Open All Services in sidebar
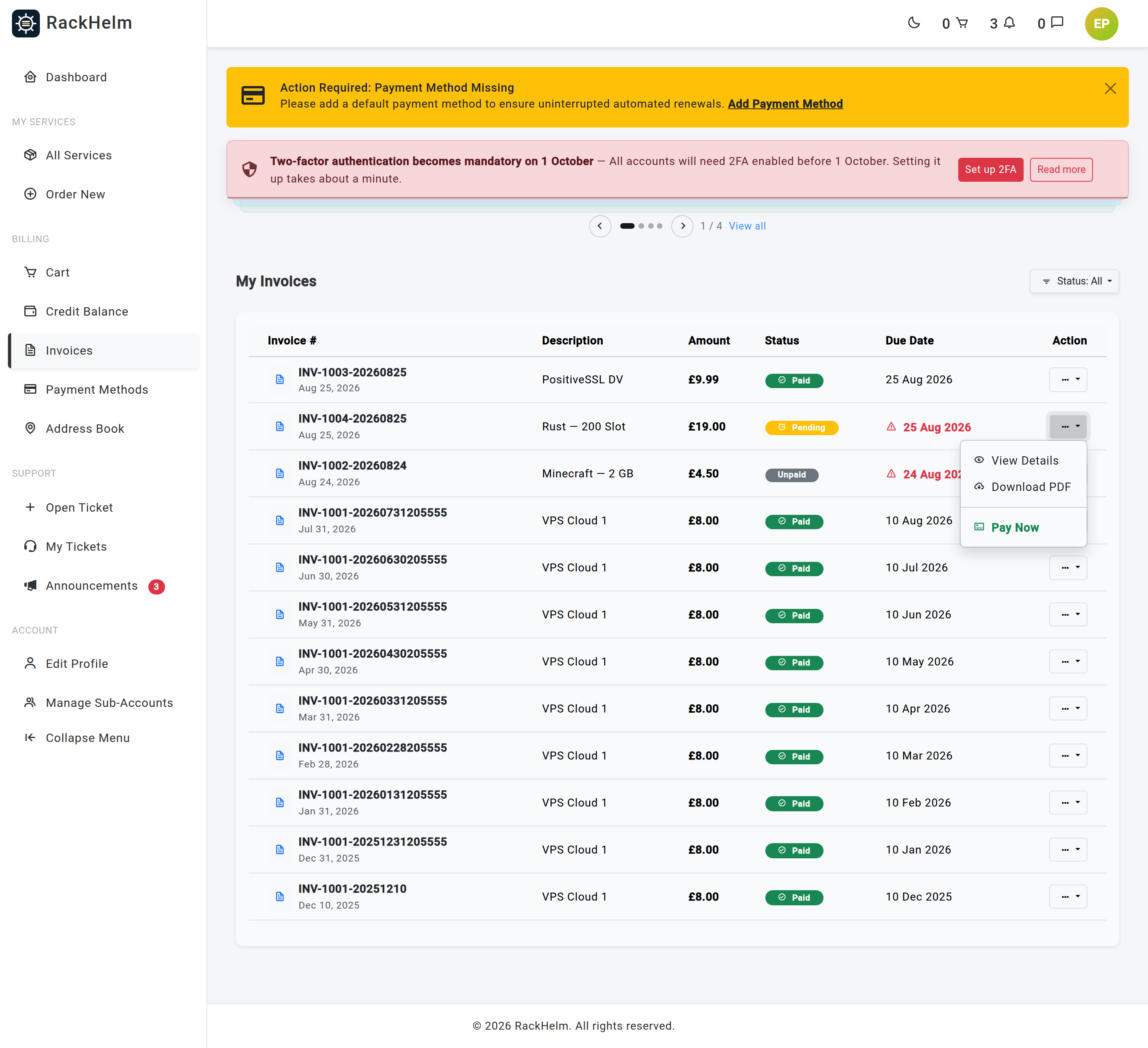Viewport: 1148px width, 1048px height. click(104, 155)
